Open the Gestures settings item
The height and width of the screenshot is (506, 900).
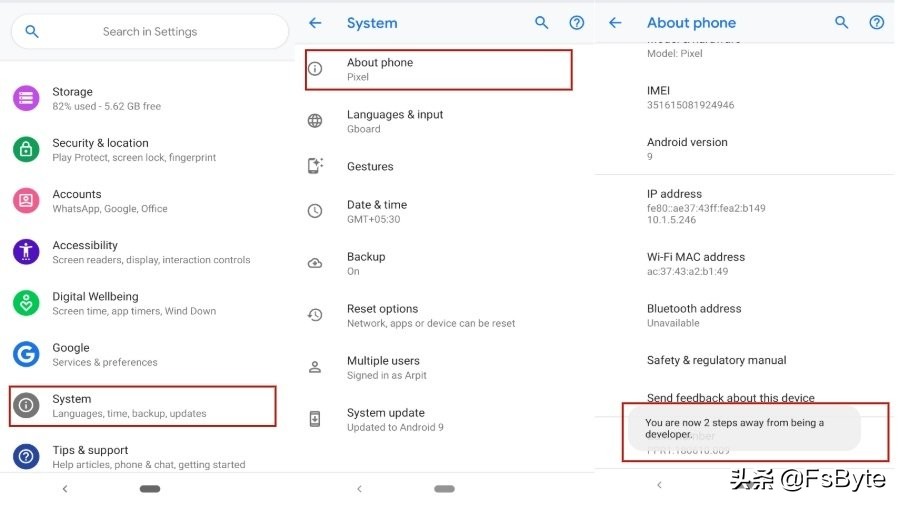click(370, 166)
